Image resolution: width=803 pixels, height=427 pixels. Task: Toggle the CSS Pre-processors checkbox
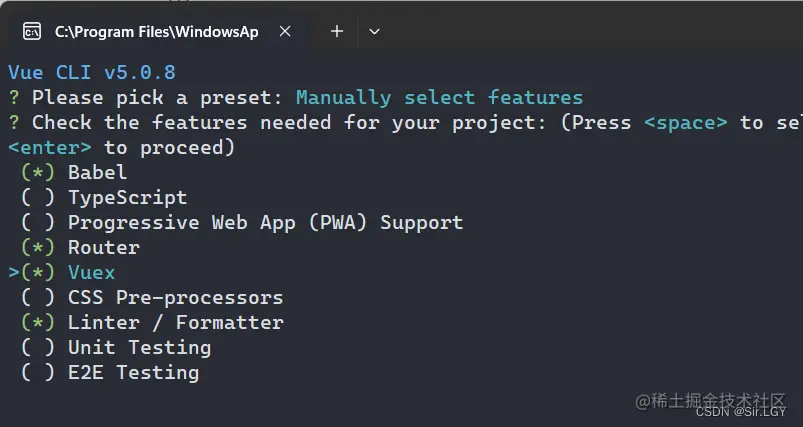click(38, 298)
